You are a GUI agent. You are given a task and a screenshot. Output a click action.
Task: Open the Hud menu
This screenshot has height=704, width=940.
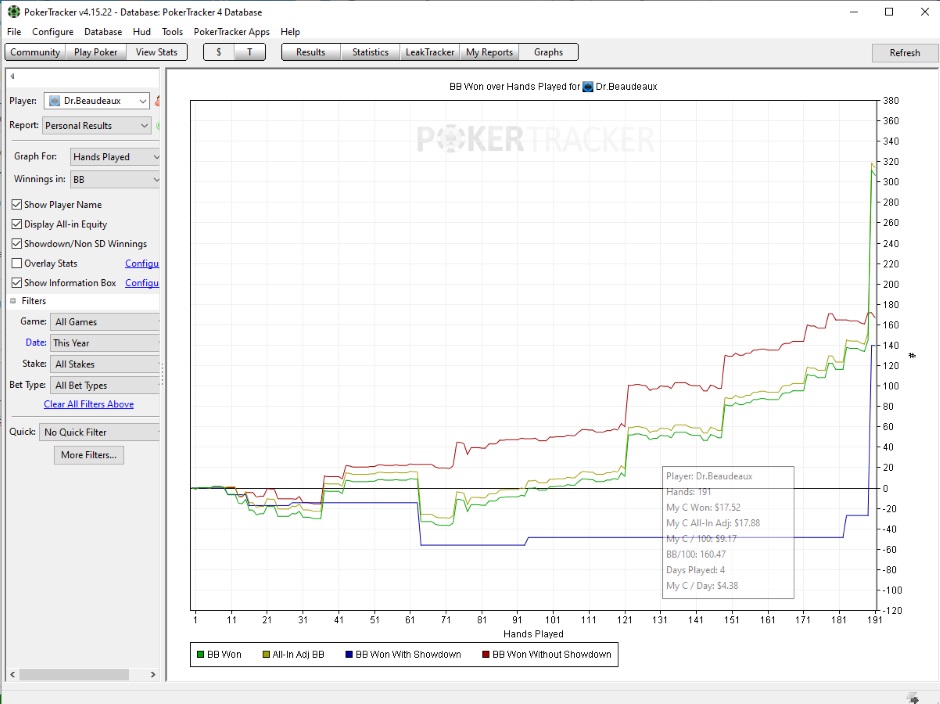pyautogui.click(x=141, y=32)
